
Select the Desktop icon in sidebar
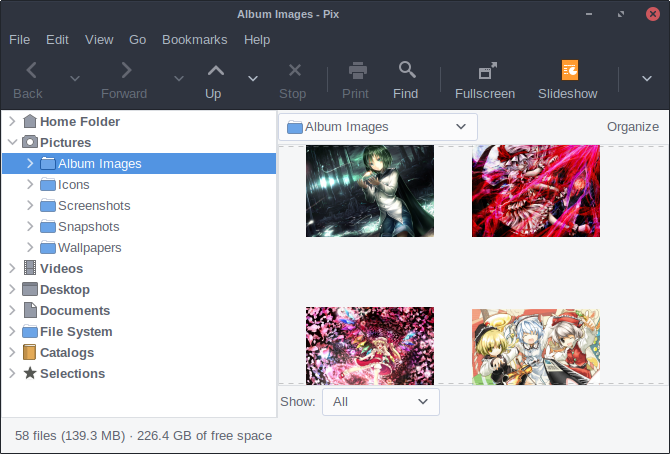pos(29,289)
